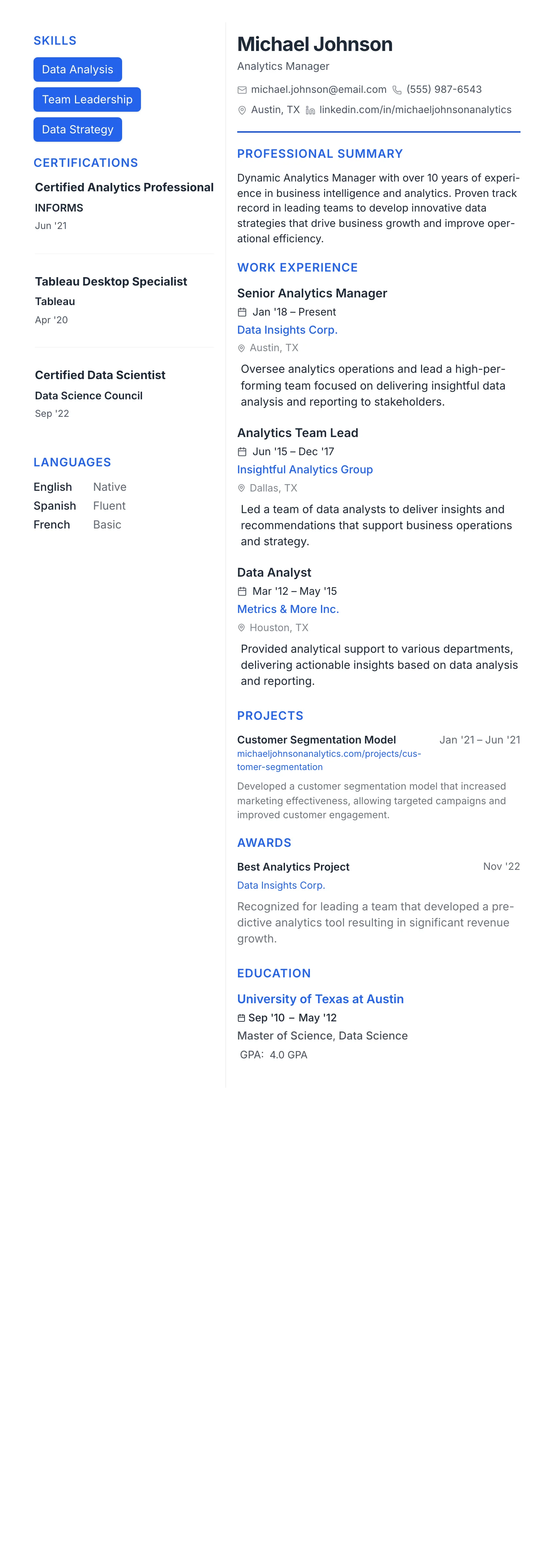Click the phone icon in header
554x1568 pixels.
[397, 90]
